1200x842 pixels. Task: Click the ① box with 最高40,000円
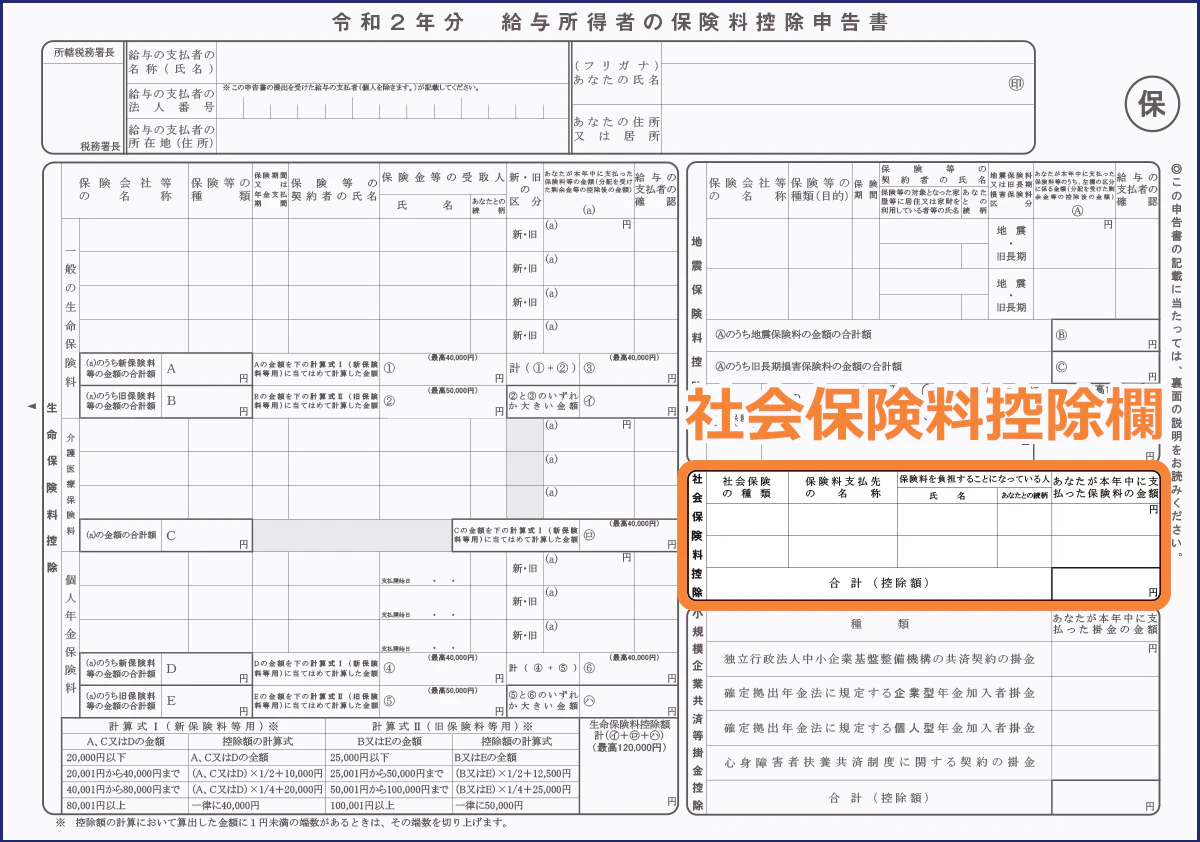pyautogui.click(x=442, y=369)
